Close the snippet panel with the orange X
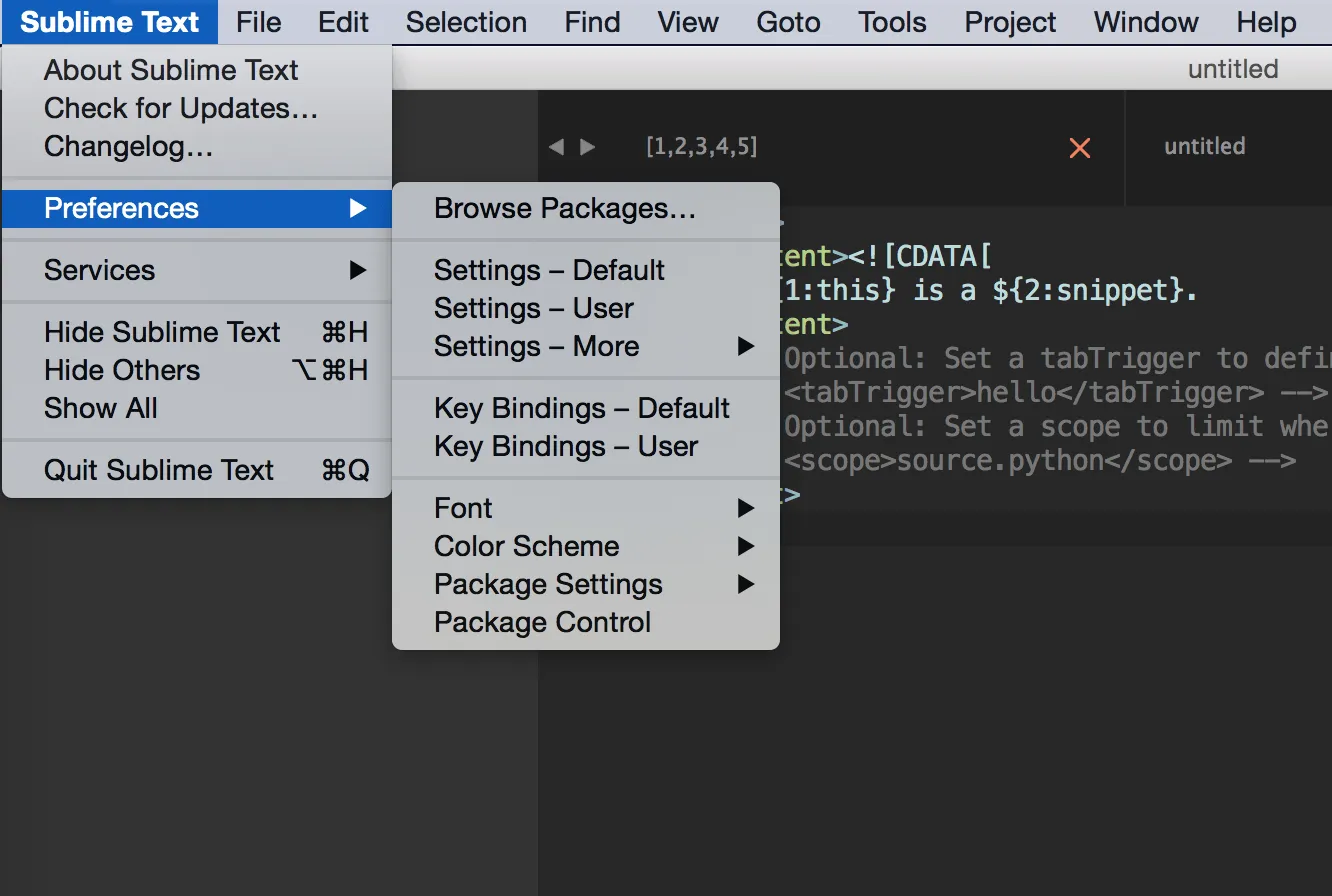This screenshot has width=1332, height=896. [1080, 146]
